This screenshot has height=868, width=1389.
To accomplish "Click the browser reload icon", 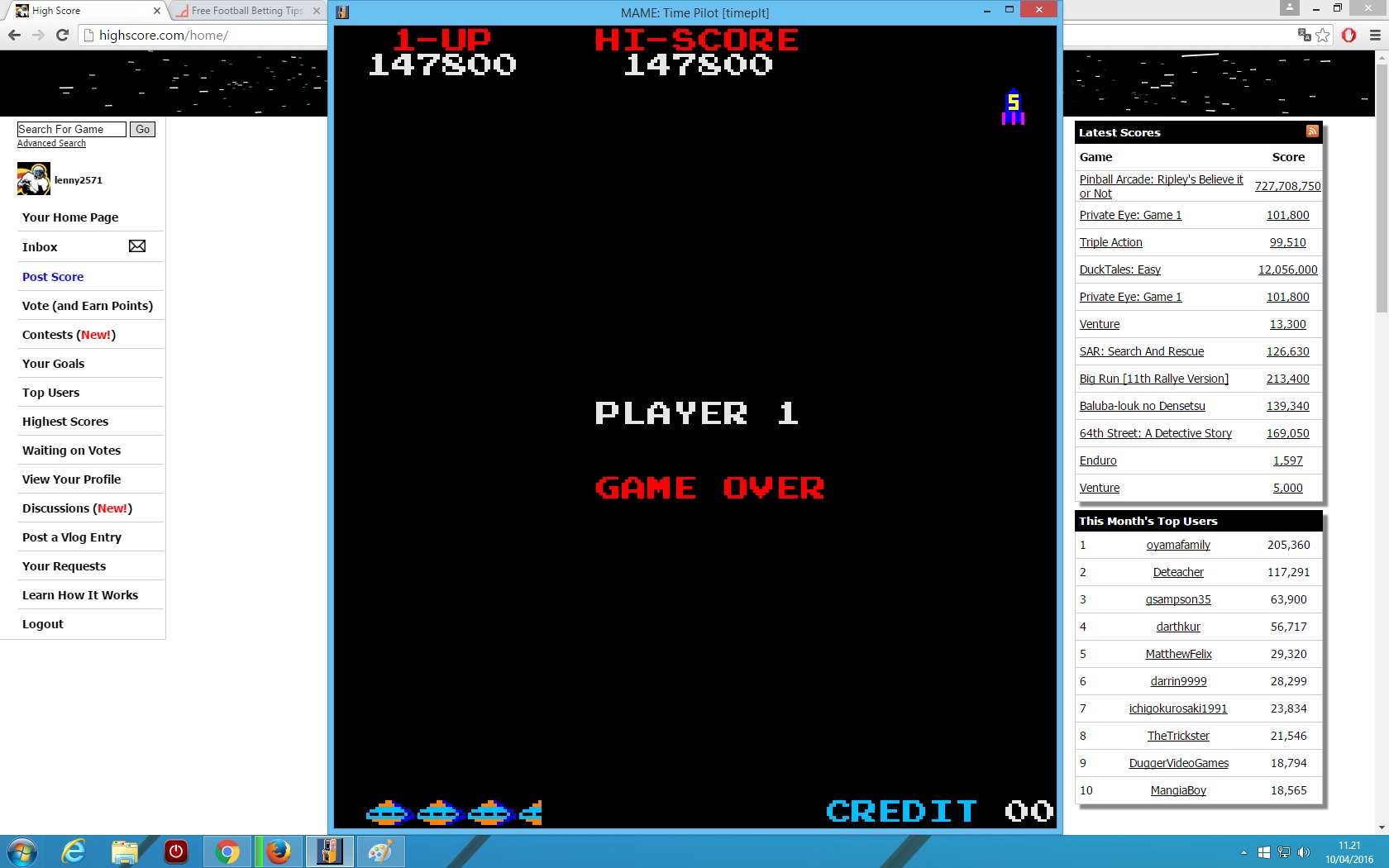I will pyautogui.click(x=62, y=35).
